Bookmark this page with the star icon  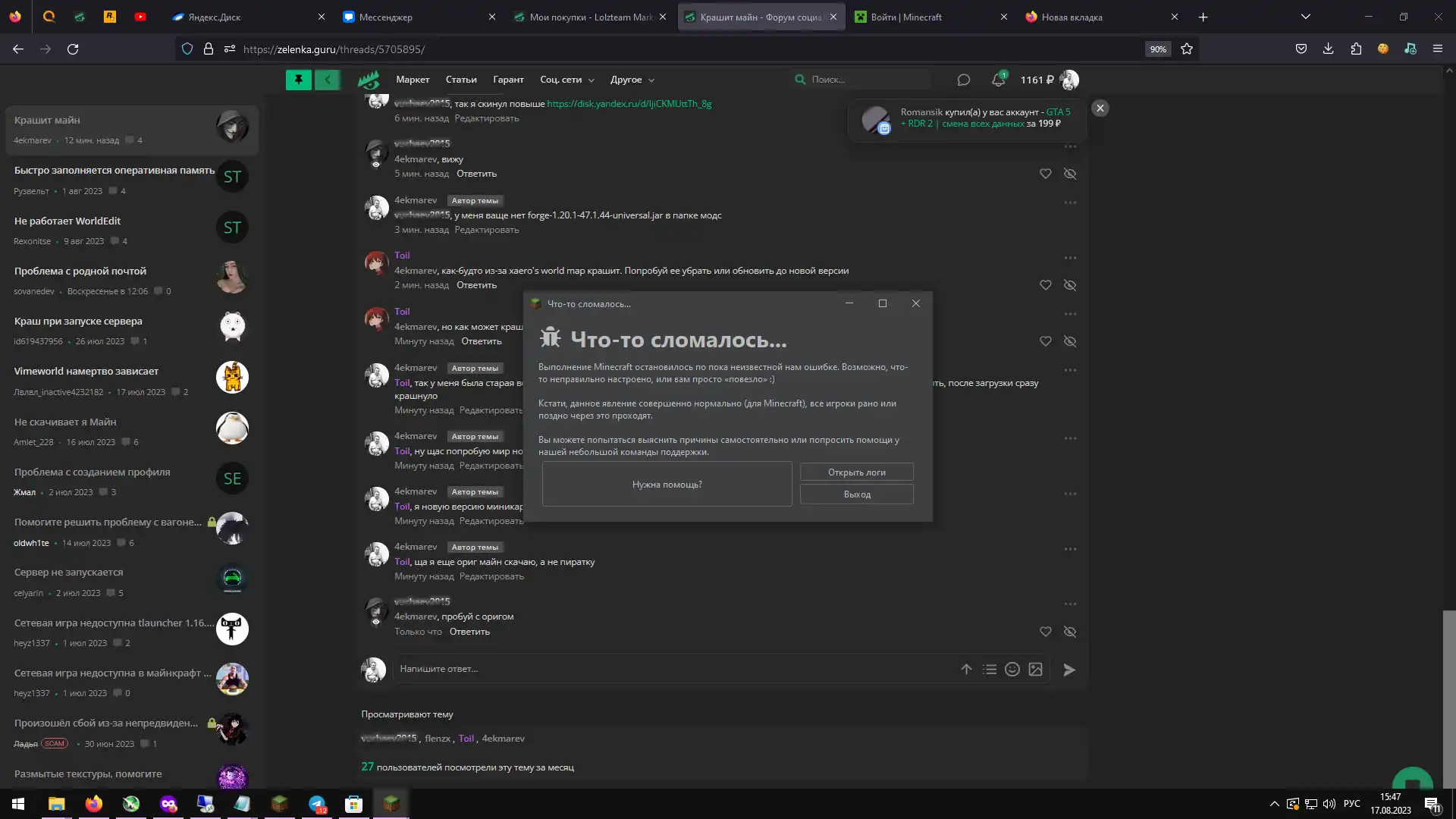1187,49
